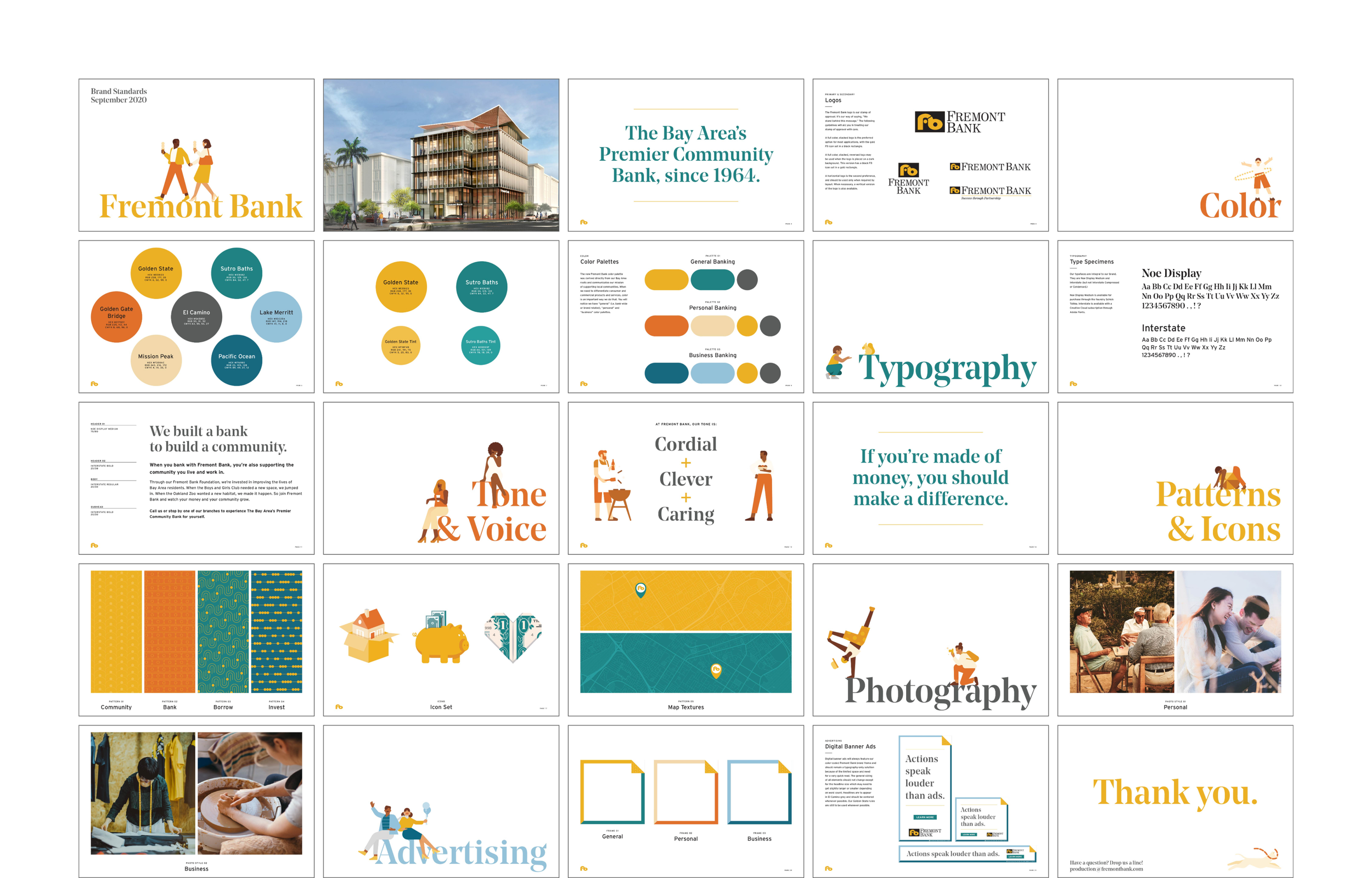This screenshot has height=878, width=1372.
Task: Click the production@fremontbank.com email link
Action: [x=1106, y=869]
